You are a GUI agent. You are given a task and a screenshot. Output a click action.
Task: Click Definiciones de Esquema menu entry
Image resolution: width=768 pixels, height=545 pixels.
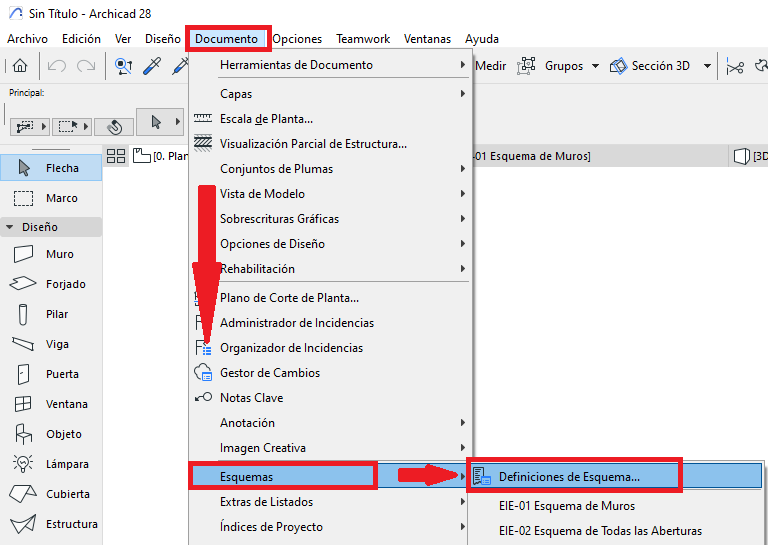tap(568, 477)
